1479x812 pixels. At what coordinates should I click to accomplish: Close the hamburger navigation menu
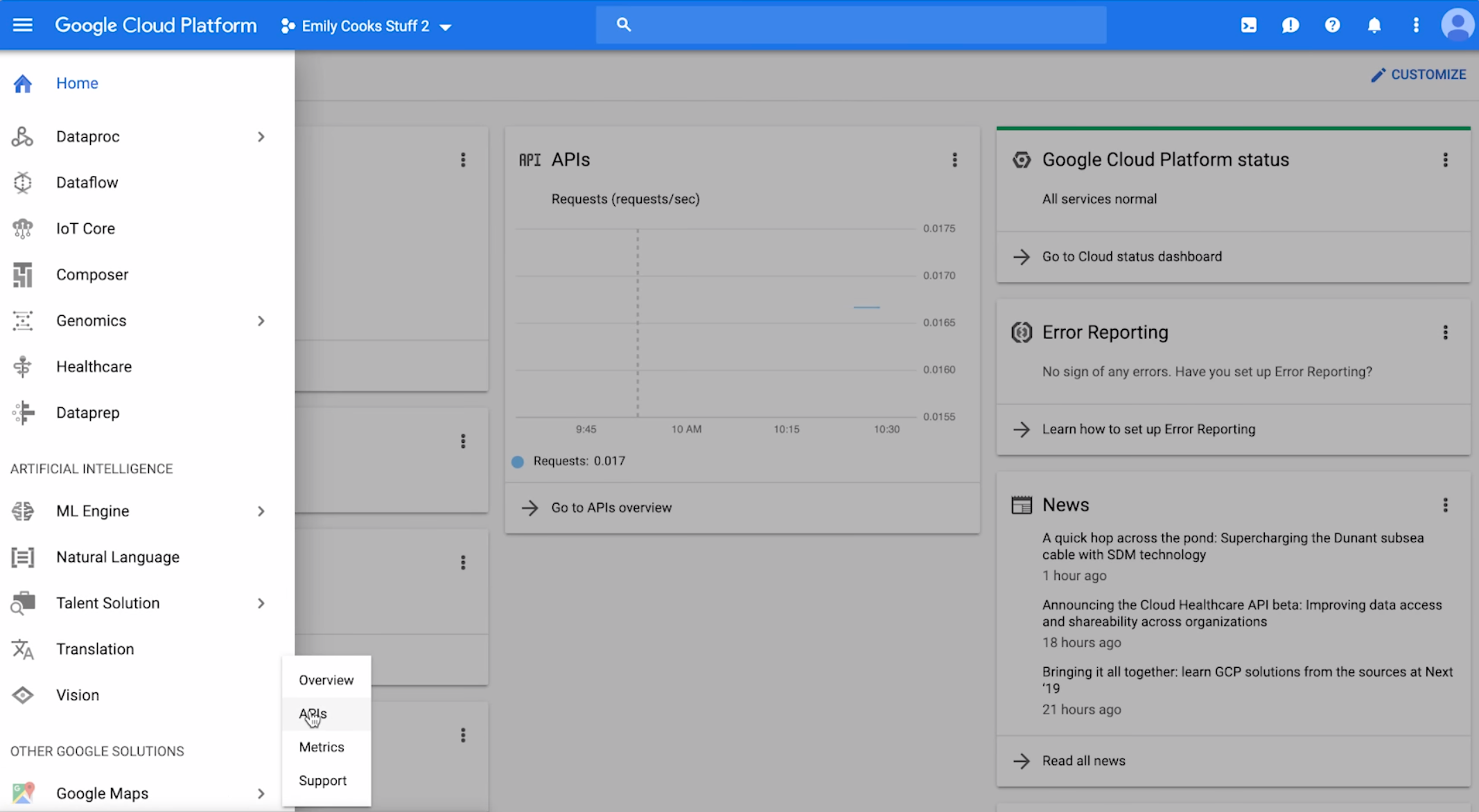(22, 26)
